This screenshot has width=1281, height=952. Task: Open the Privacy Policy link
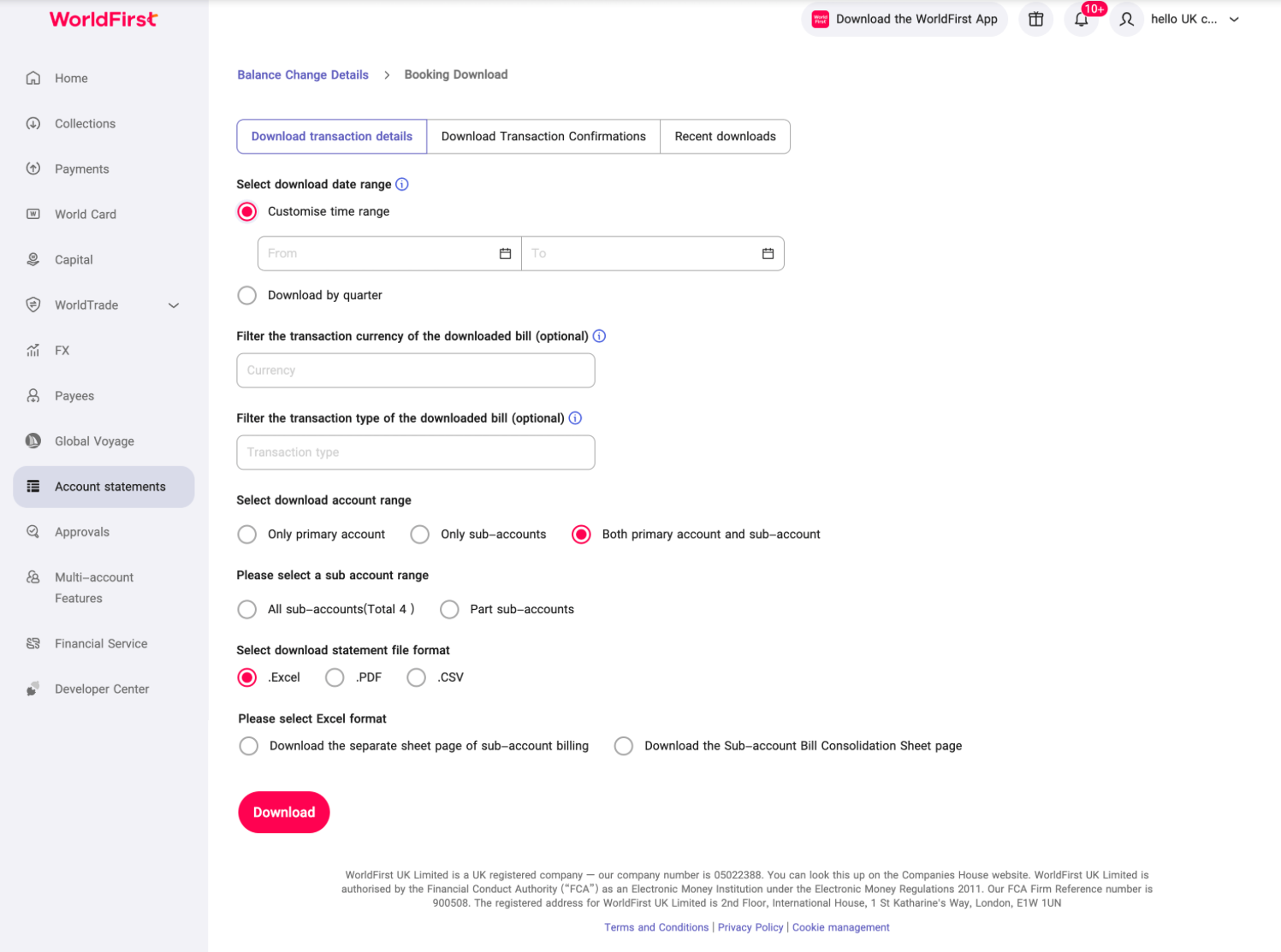pyautogui.click(x=750, y=927)
